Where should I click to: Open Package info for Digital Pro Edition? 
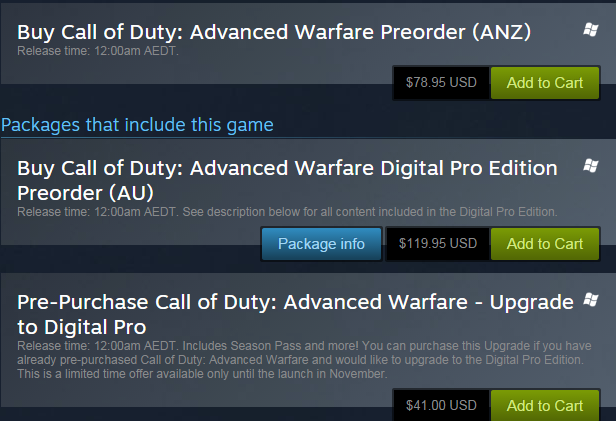[321, 243]
